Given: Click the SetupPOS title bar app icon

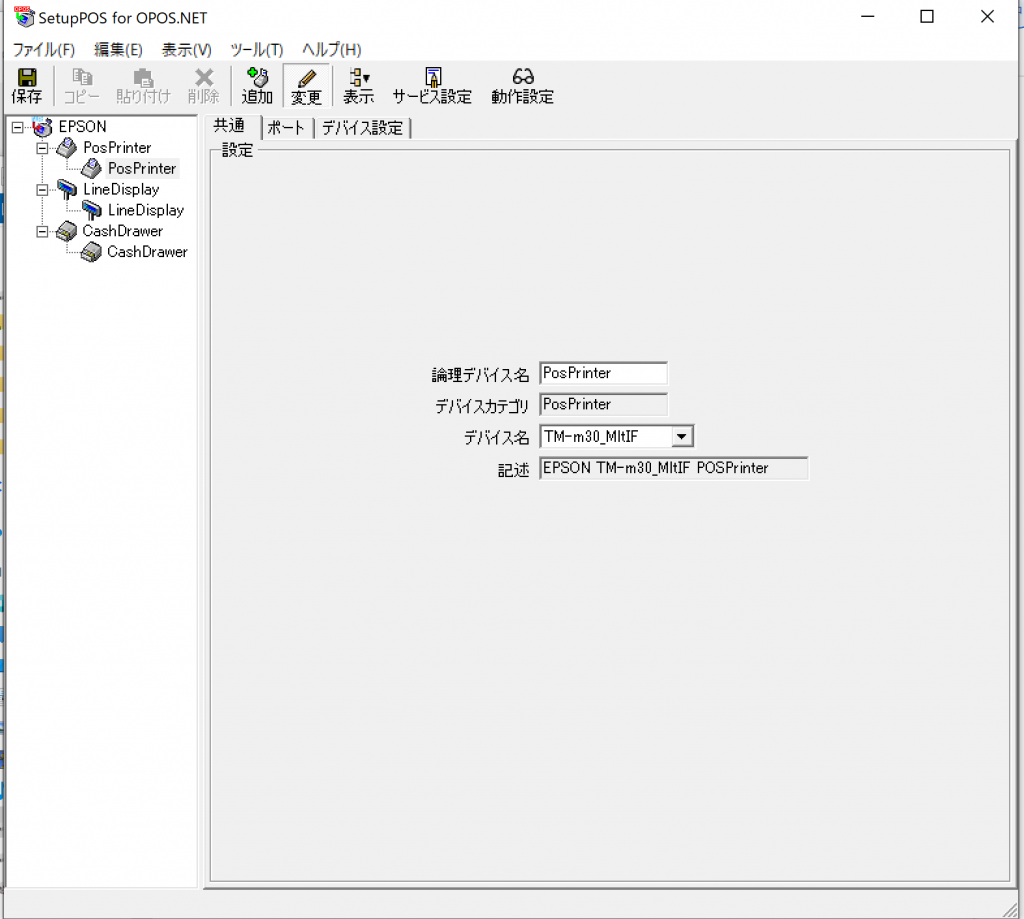Looking at the screenshot, I should pyautogui.click(x=24, y=17).
